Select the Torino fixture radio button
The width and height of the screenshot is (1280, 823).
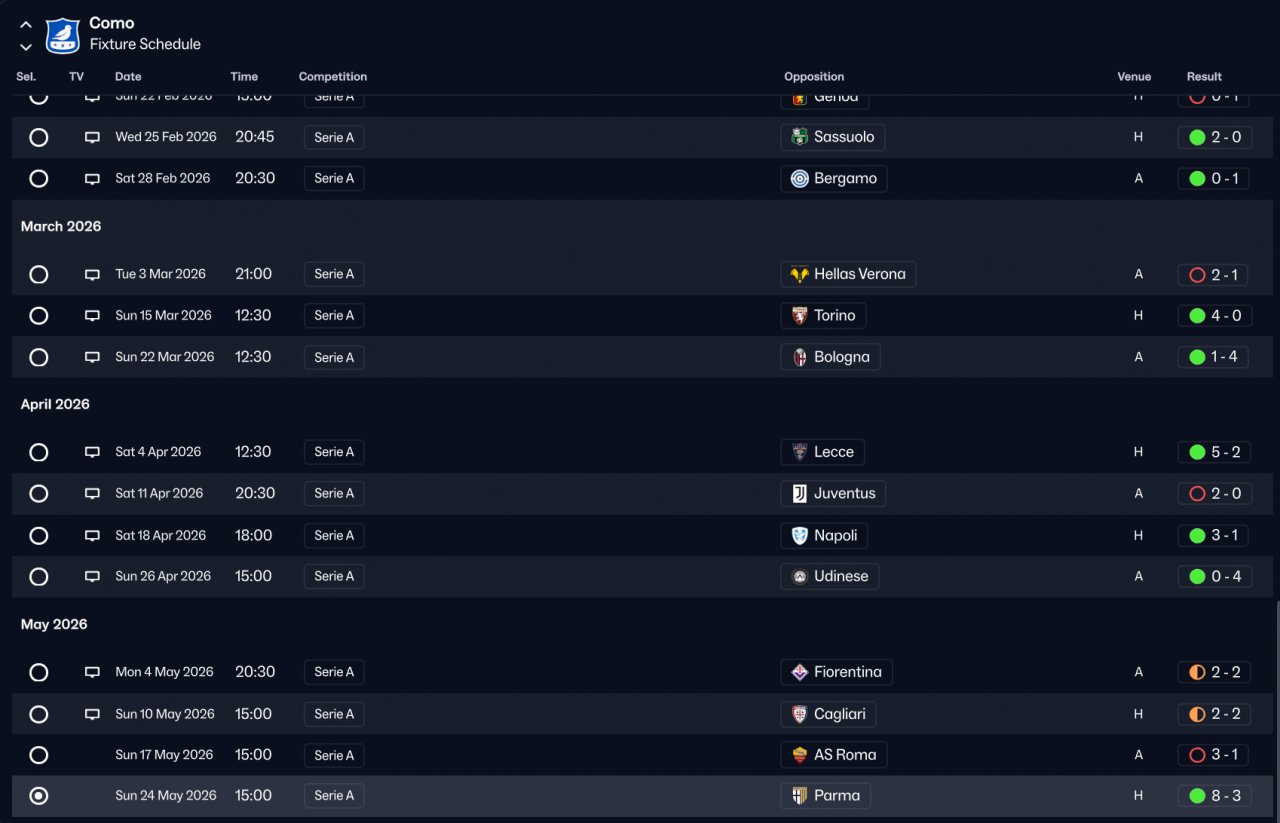click(38, 316)
